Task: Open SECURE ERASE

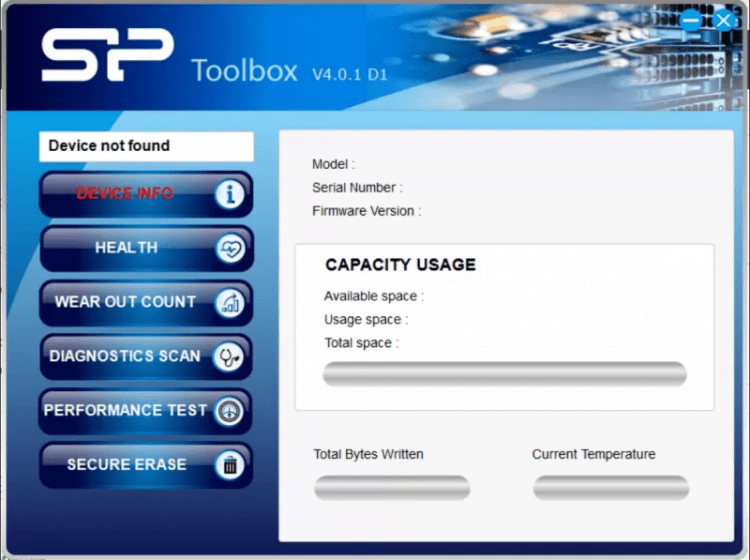Action: pos(146,465)
